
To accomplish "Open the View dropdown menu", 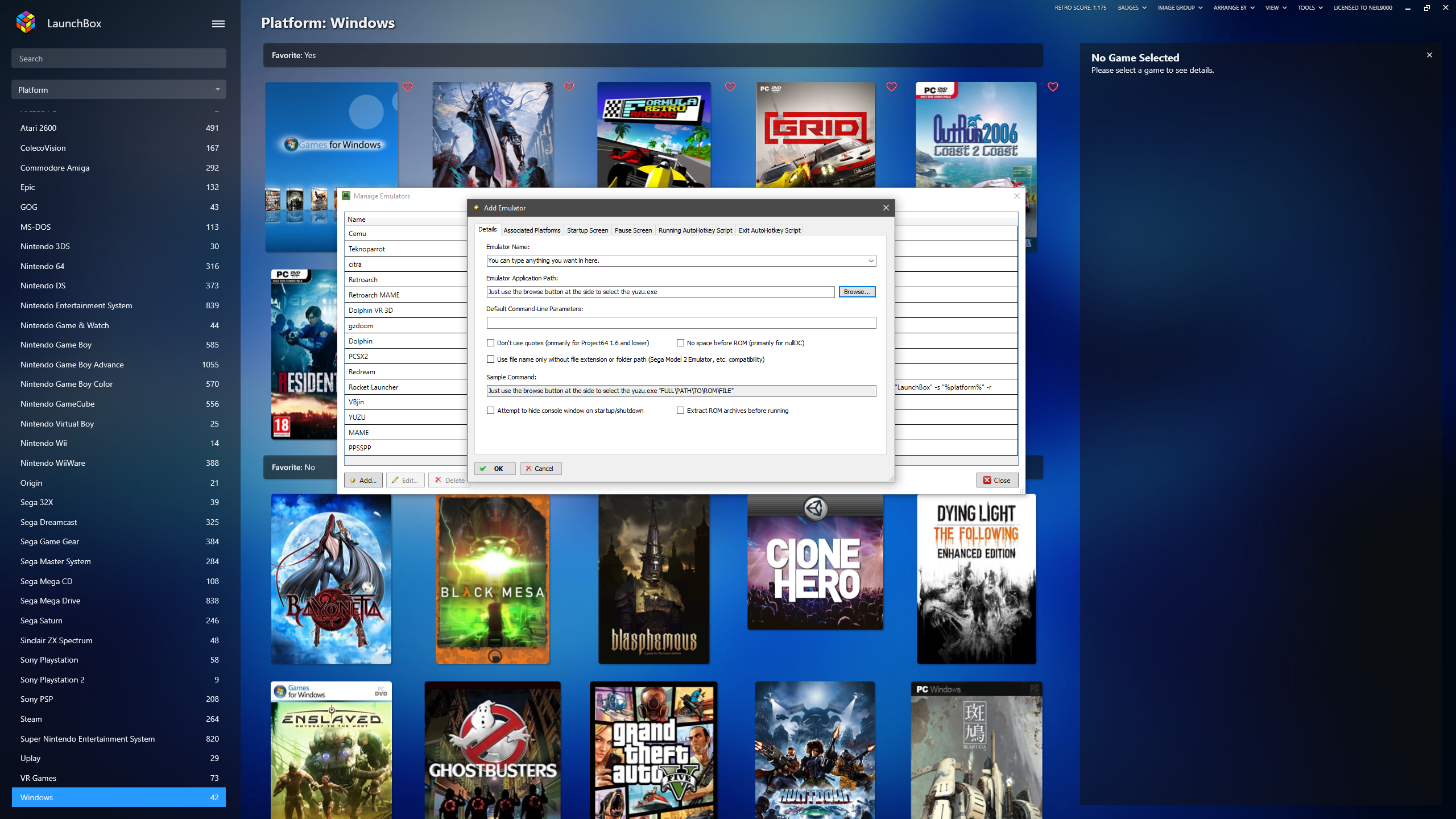I will pyautogui.click(x=1276, y=8).
